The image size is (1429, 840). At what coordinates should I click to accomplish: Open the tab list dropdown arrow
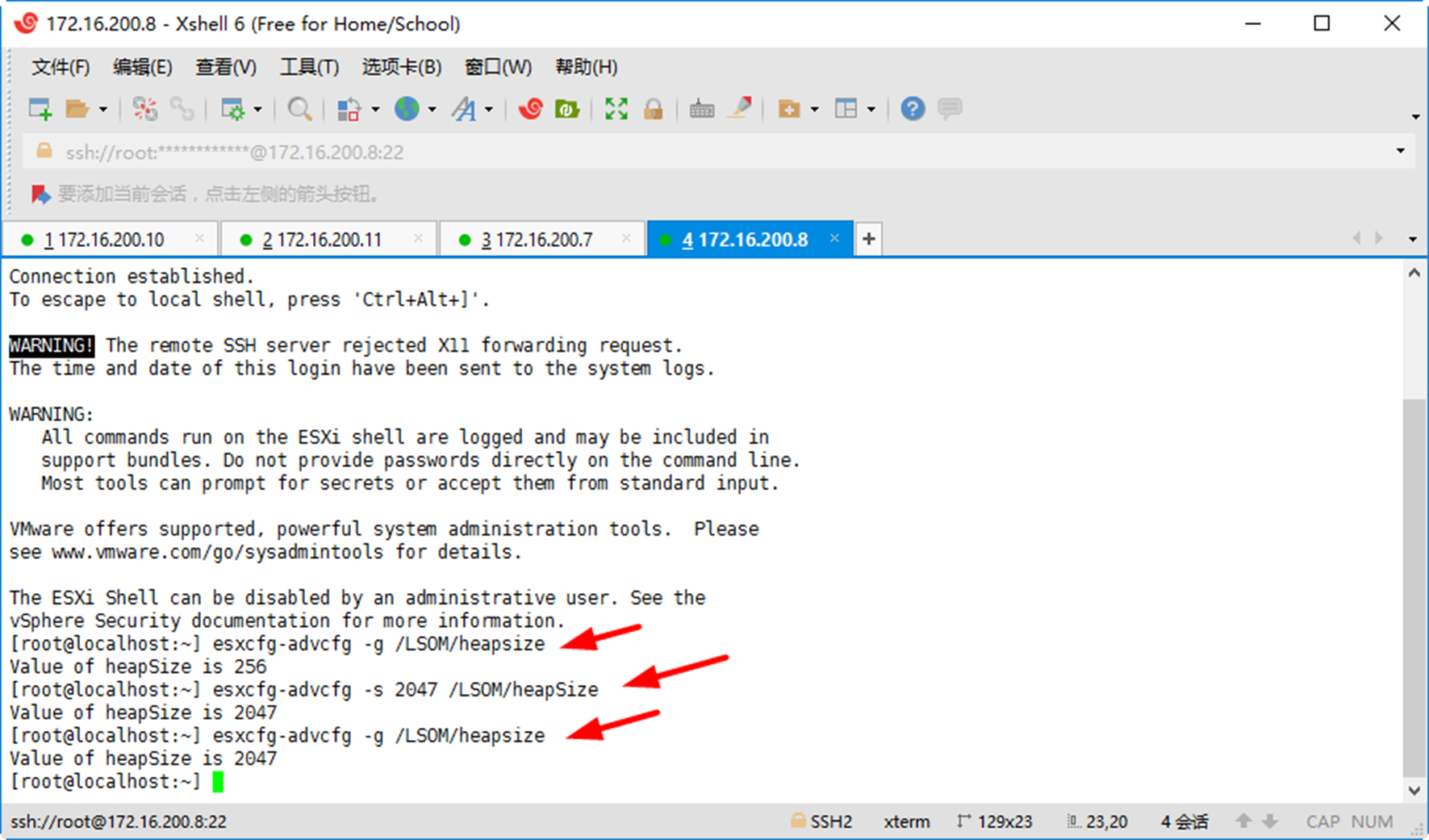point(1412,239)
